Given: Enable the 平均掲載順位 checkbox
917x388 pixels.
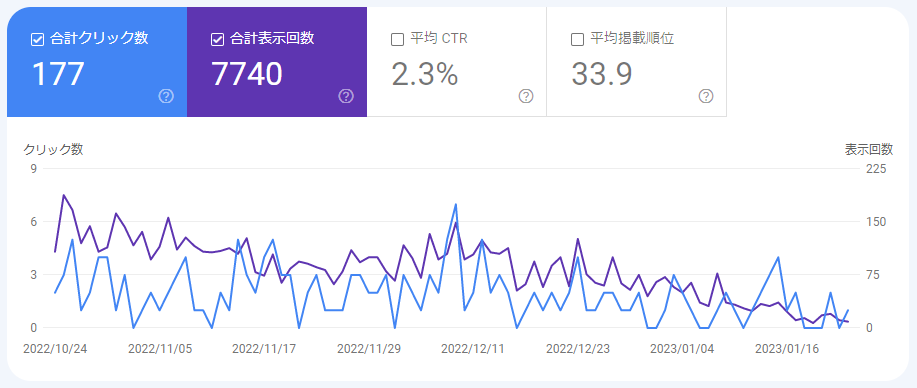Looking at the screenshot, I should pos(577,40).
